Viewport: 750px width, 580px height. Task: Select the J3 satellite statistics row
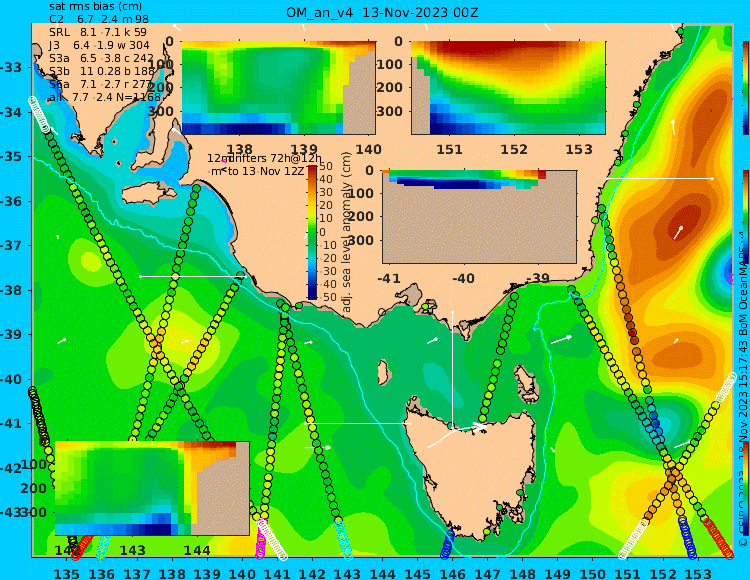(99, 45)
